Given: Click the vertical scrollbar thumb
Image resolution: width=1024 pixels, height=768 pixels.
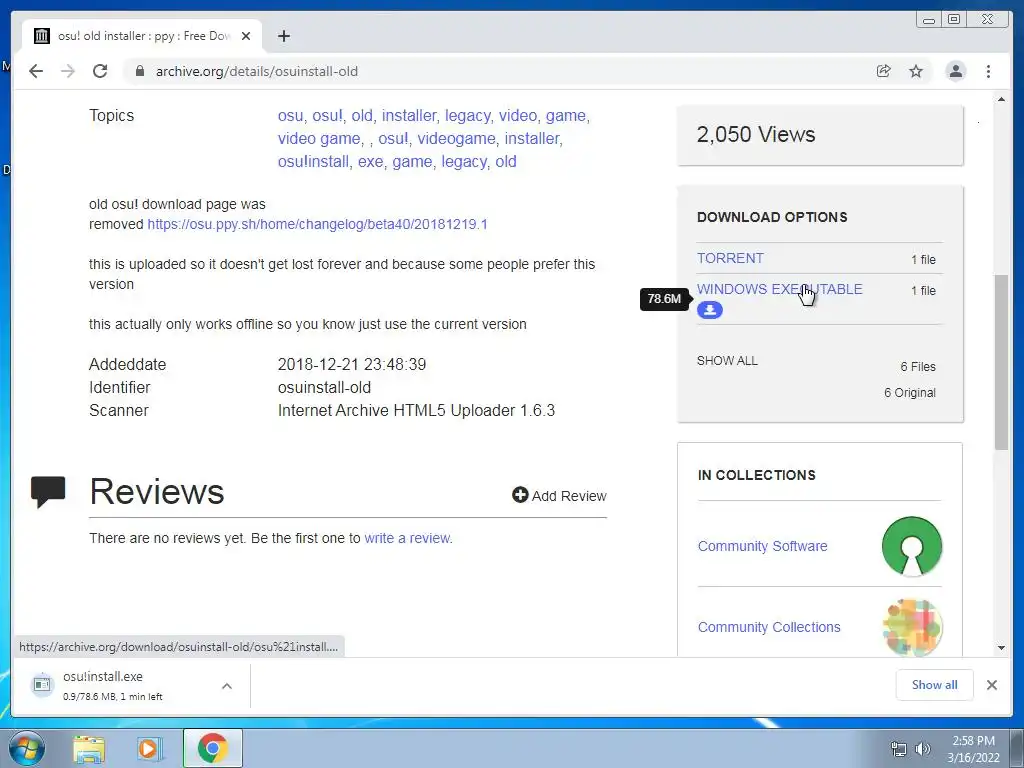Looking at the screenshot, I should (x=1001, y=362).
